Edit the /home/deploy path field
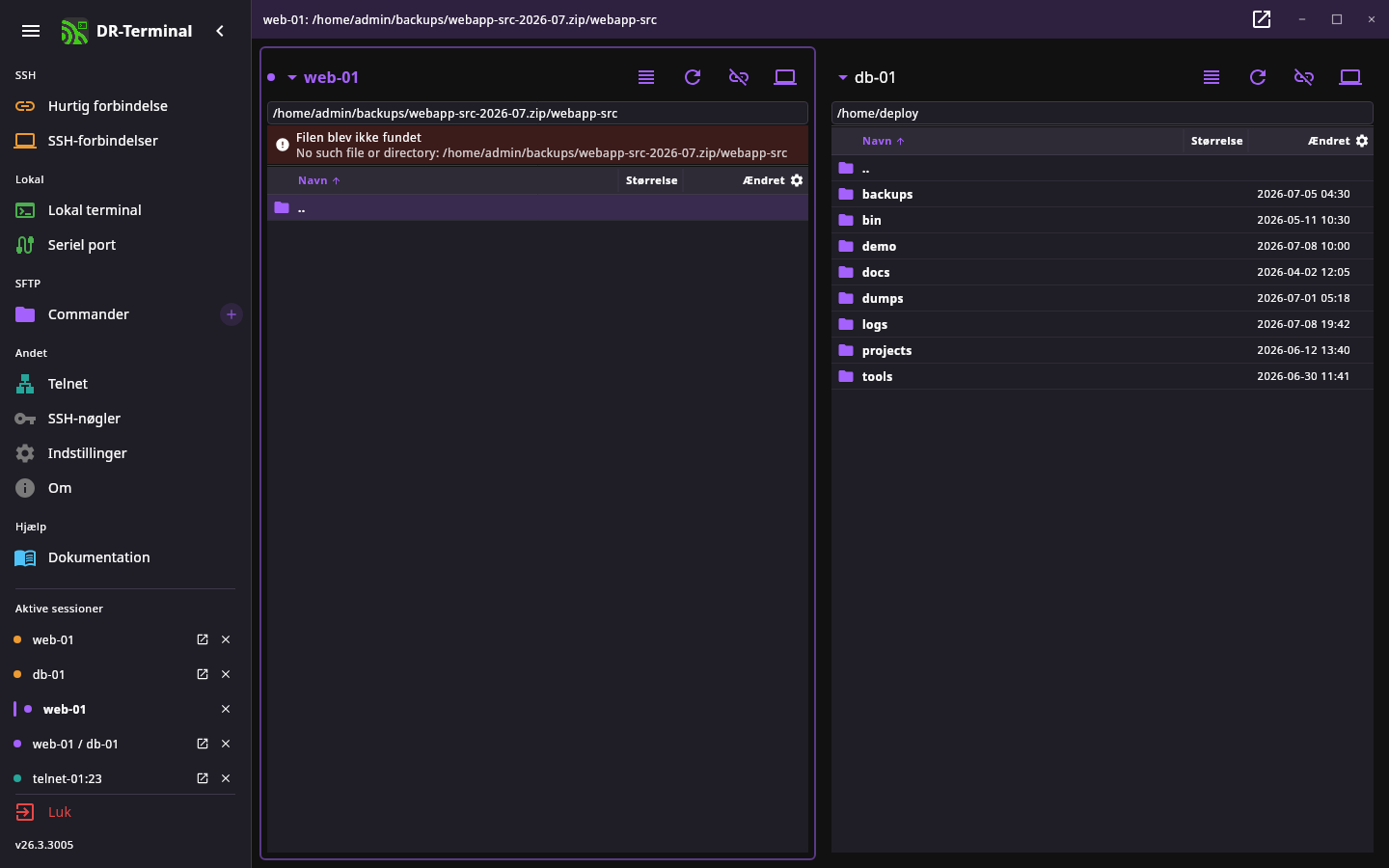The image size is (1389, 868). [1103, 113]
